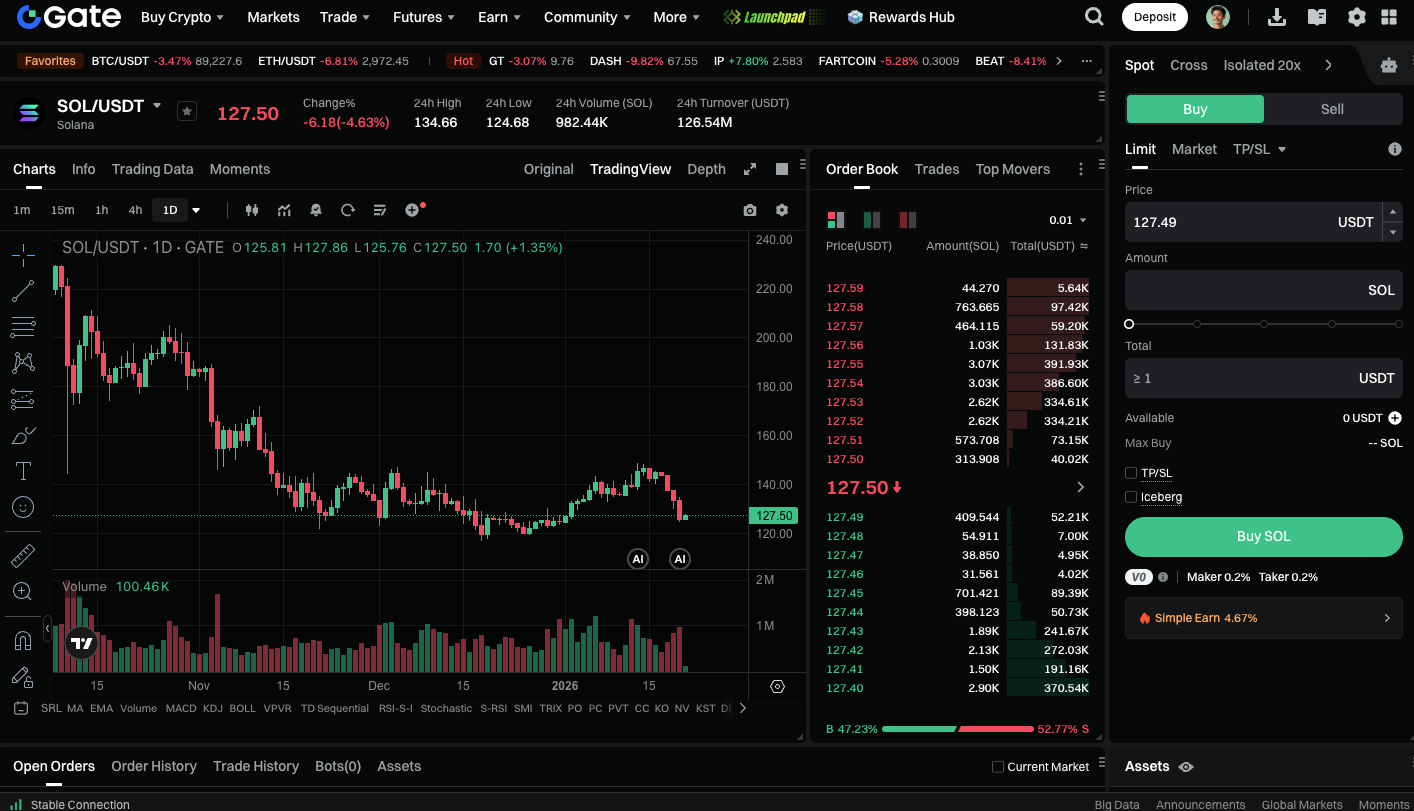The height and width of the screenshot is (811, 1414).
Task: Select the text tool in drawing toolbar
Action: (x=23, y=470)
